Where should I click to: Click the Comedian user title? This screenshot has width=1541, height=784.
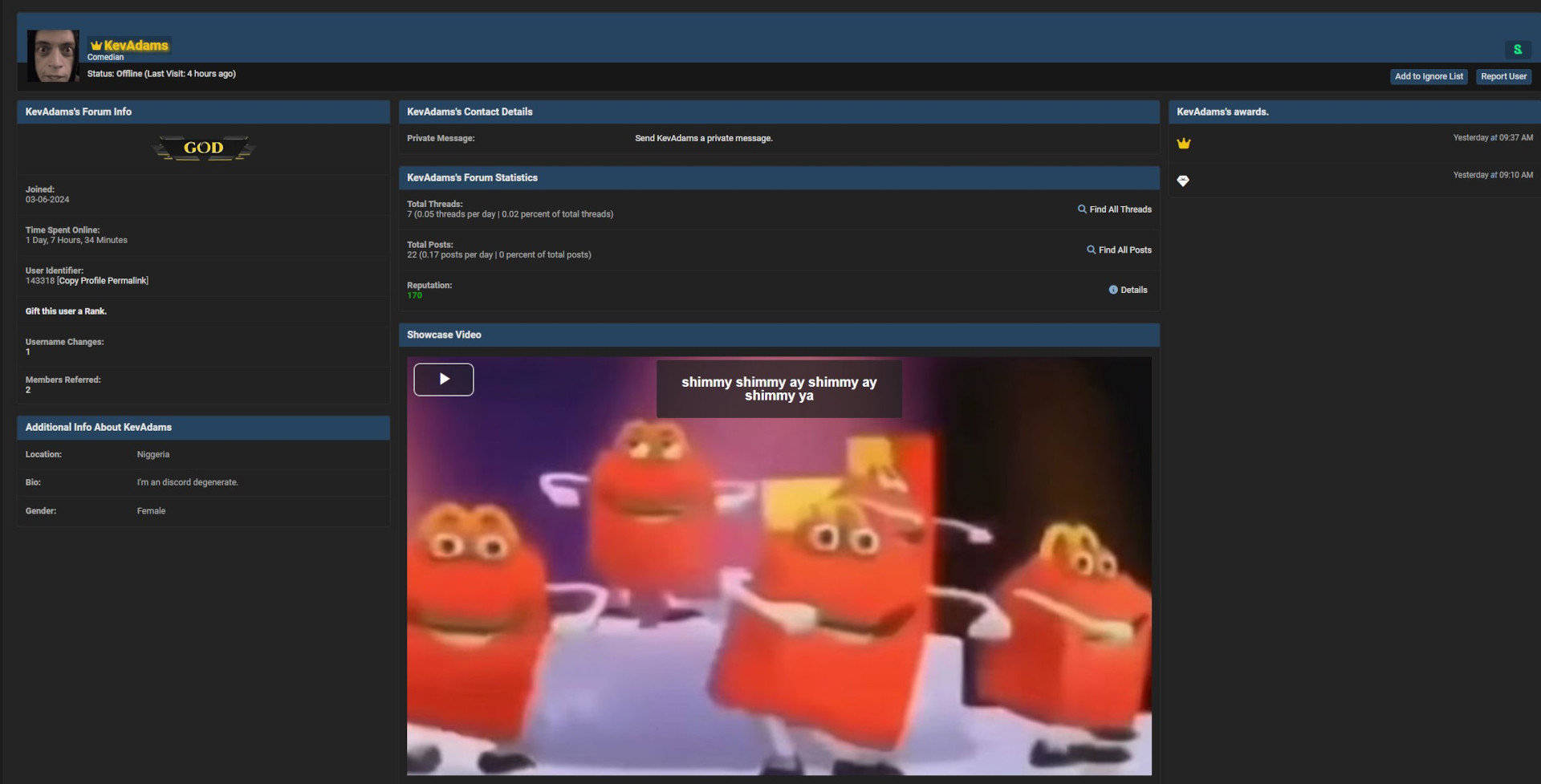coord(105,57)
